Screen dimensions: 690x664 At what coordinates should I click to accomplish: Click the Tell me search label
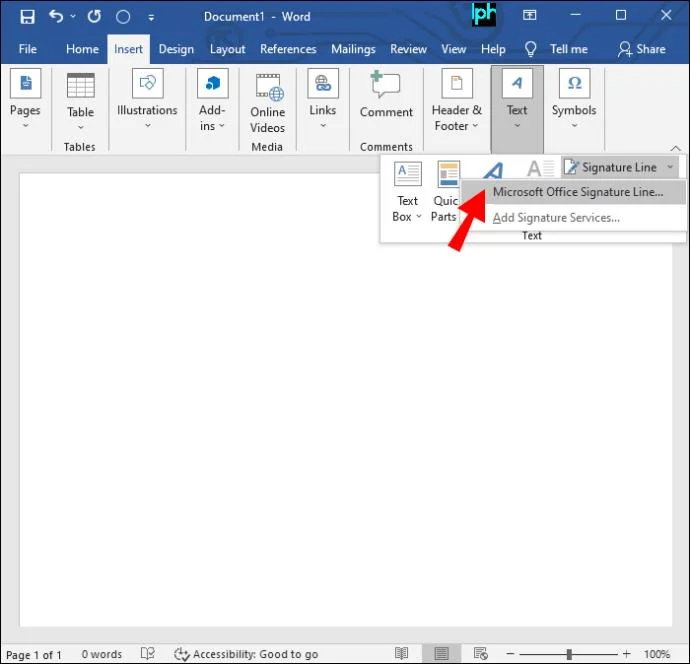[x=569, y=49]
